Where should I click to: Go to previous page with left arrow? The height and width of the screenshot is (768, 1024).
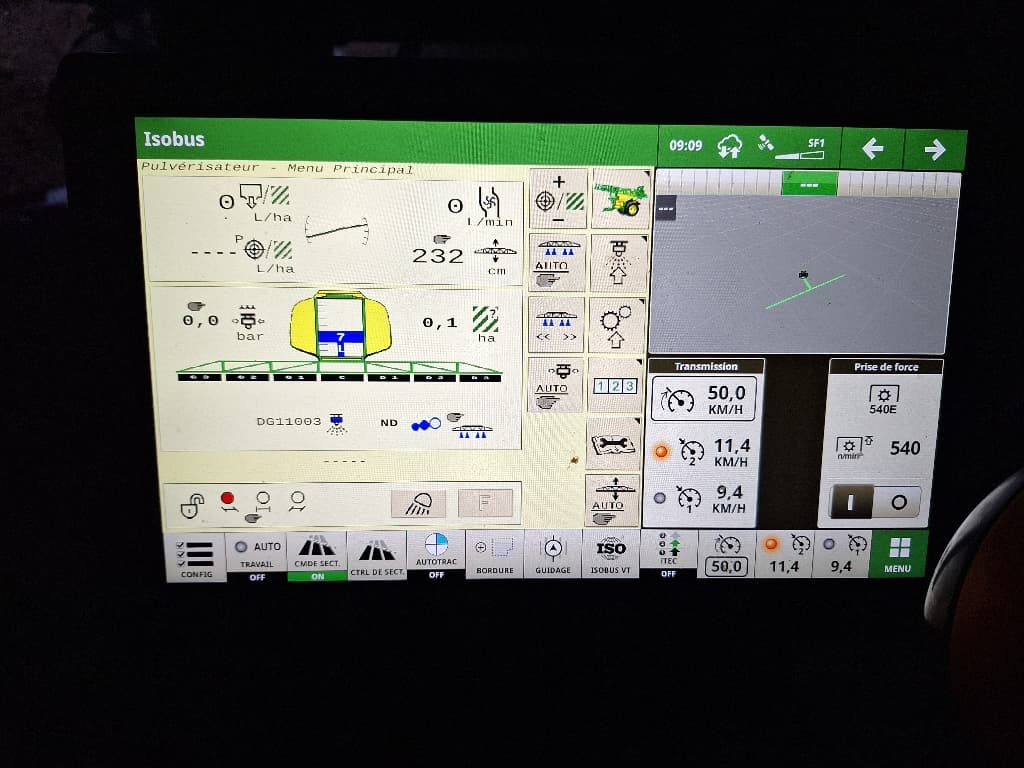click(872, 149)
